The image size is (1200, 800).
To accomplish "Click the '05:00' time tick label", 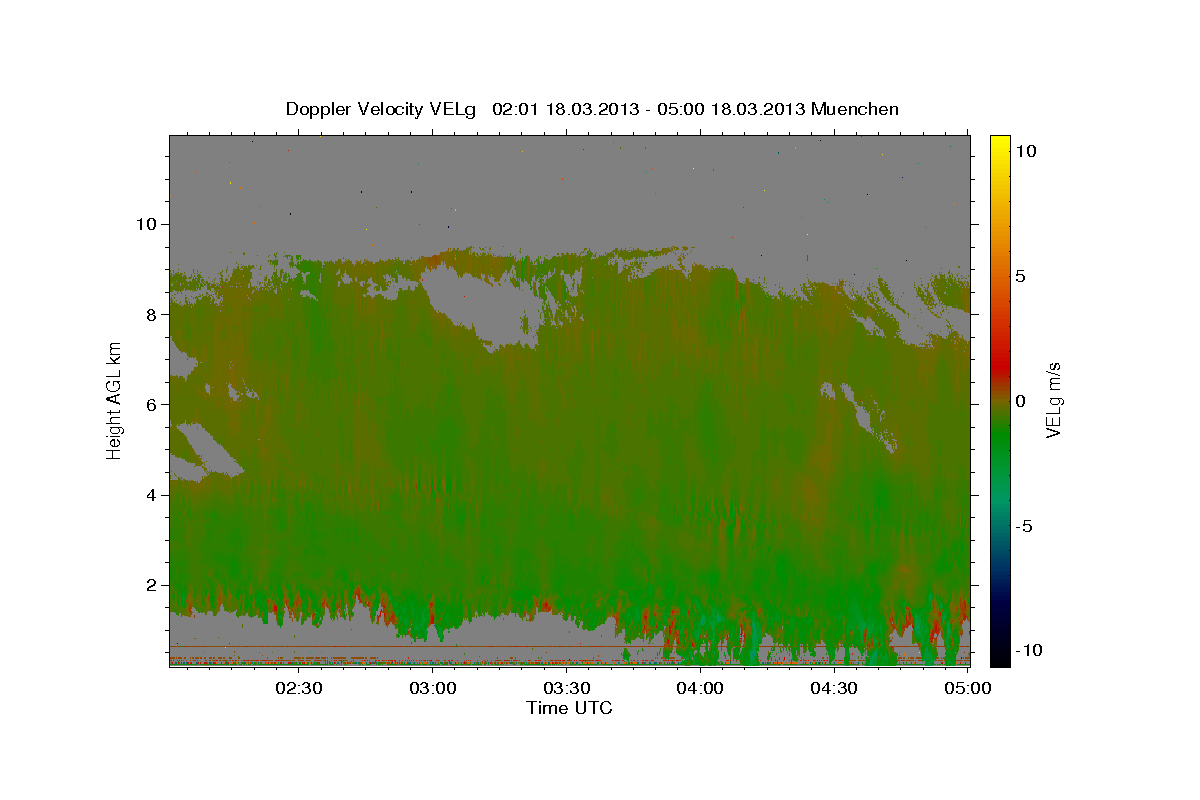I will point(968,688).
